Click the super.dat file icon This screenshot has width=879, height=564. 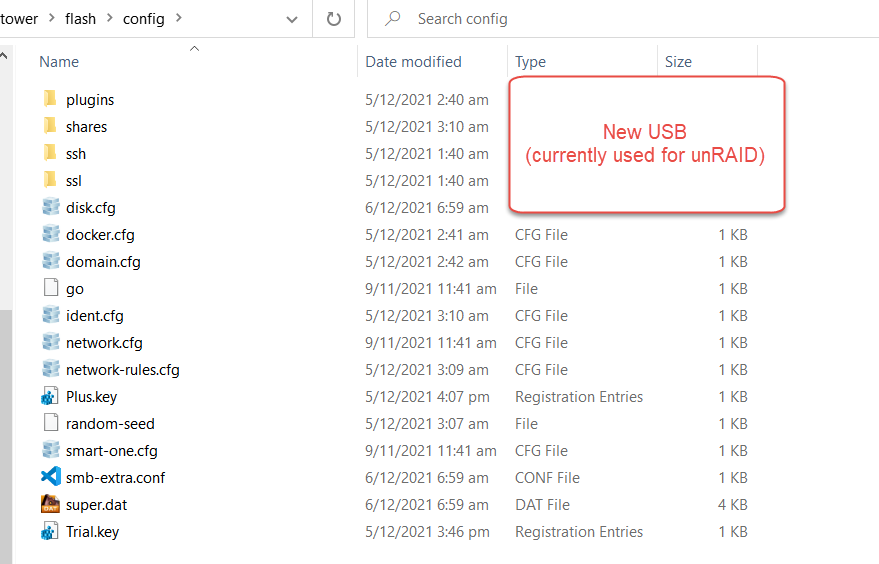point(50,504)
